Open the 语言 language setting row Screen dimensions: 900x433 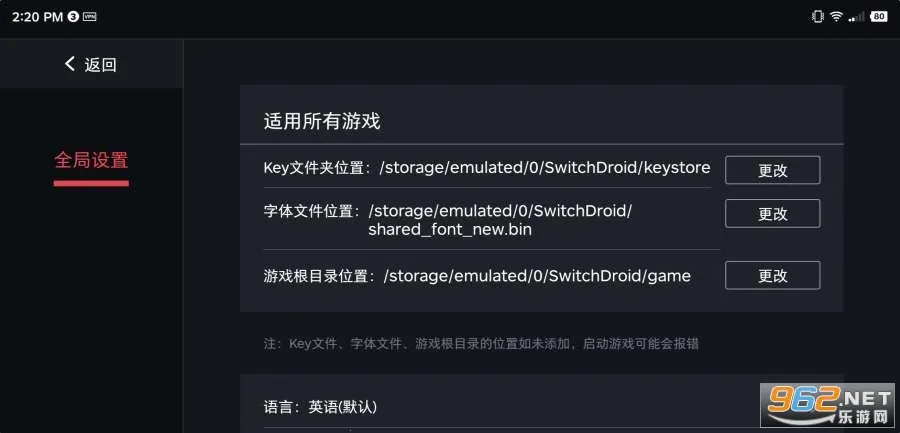(x=320, y=407)
